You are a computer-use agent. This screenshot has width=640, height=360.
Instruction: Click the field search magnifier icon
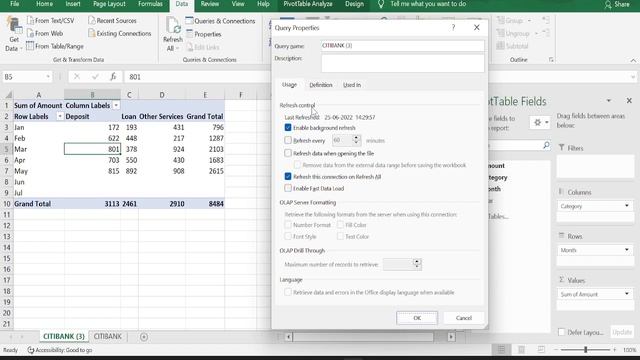[x=546, y=145]
